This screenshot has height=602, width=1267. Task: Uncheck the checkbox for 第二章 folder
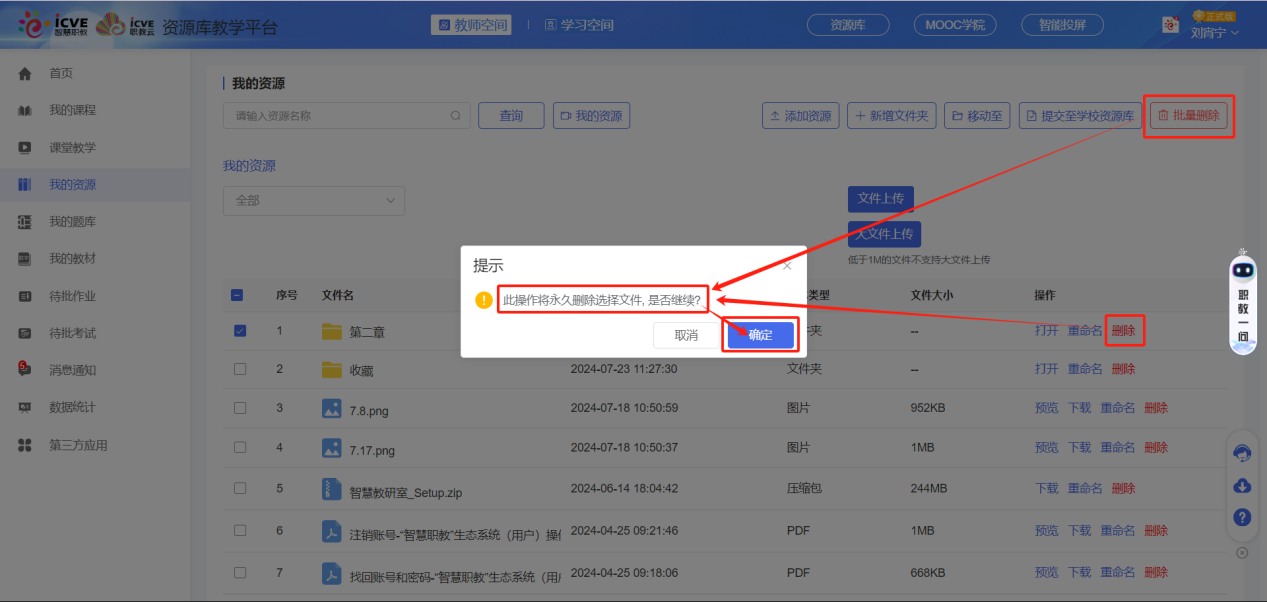240,330
